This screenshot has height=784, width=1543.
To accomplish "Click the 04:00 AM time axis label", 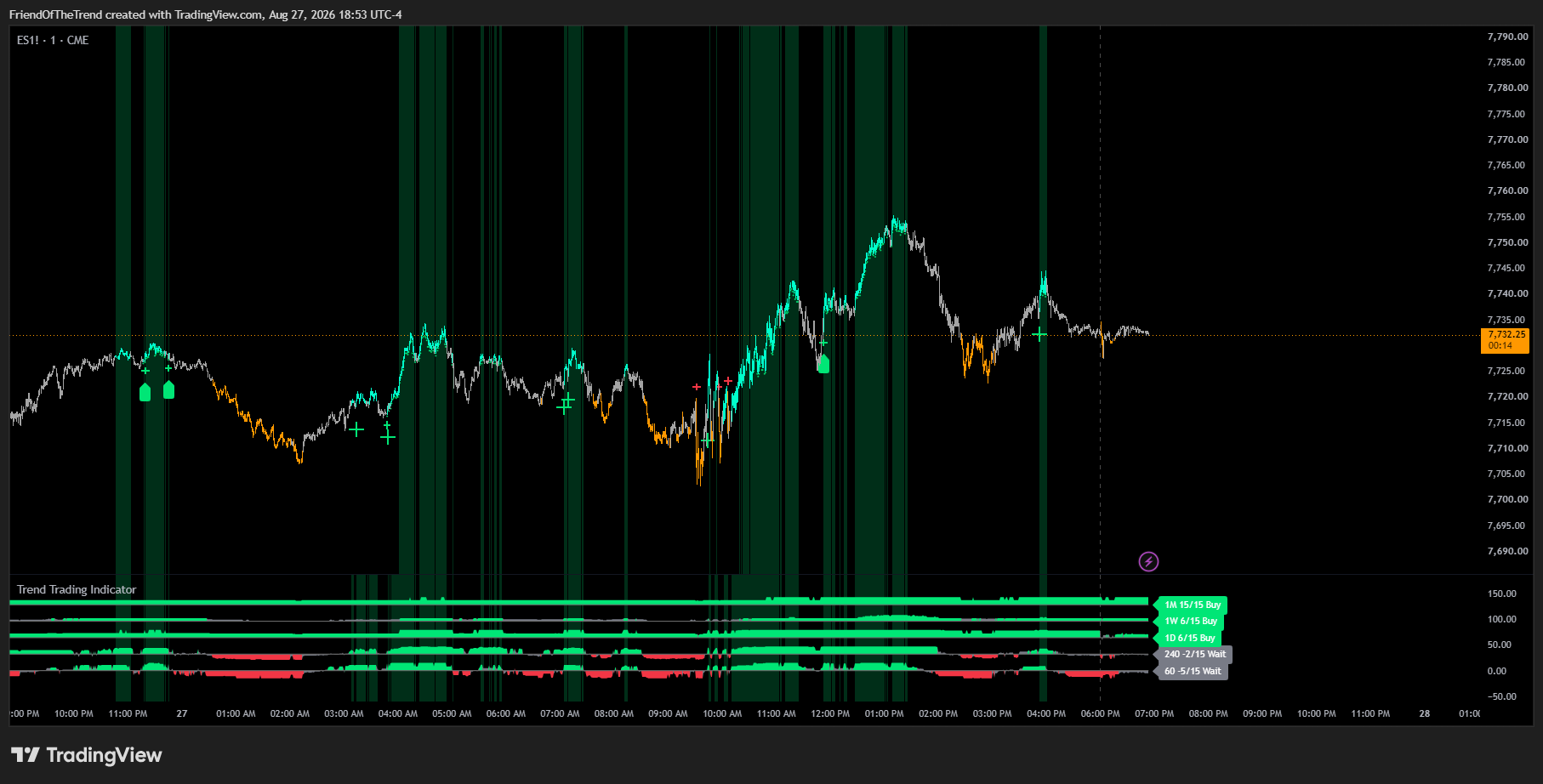I will point(398,713).
